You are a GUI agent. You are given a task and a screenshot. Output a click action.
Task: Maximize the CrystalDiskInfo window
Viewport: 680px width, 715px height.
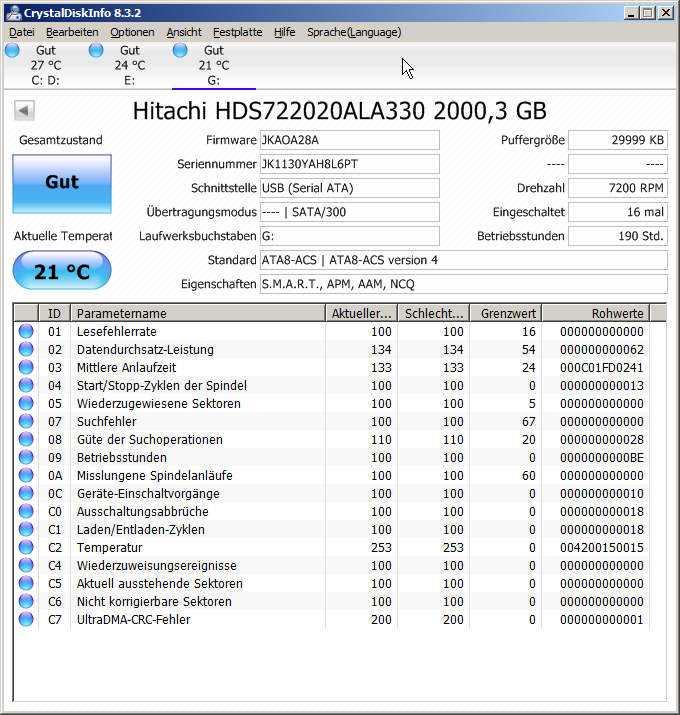coord(648,13)
